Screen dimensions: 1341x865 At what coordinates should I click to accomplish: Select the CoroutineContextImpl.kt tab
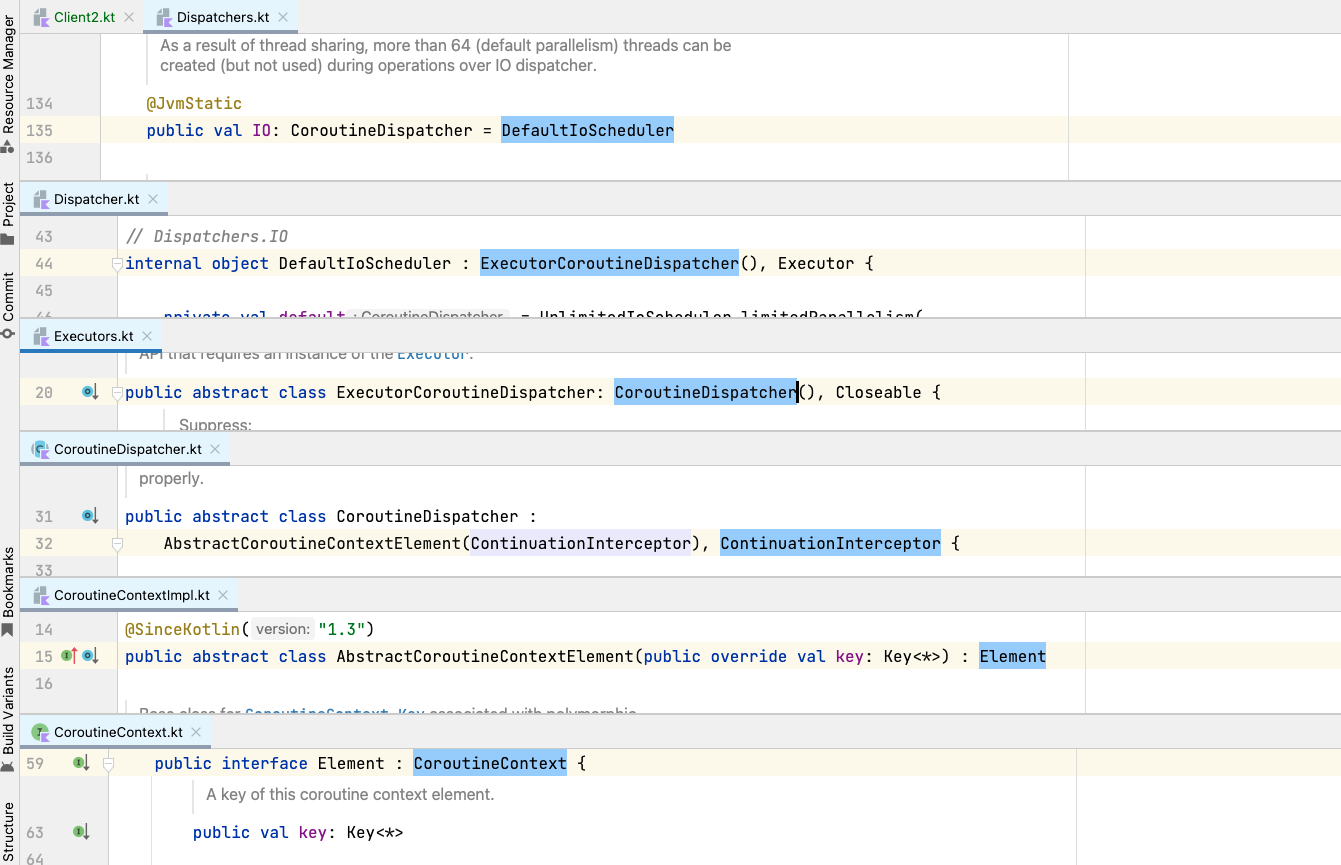point(130,595)
